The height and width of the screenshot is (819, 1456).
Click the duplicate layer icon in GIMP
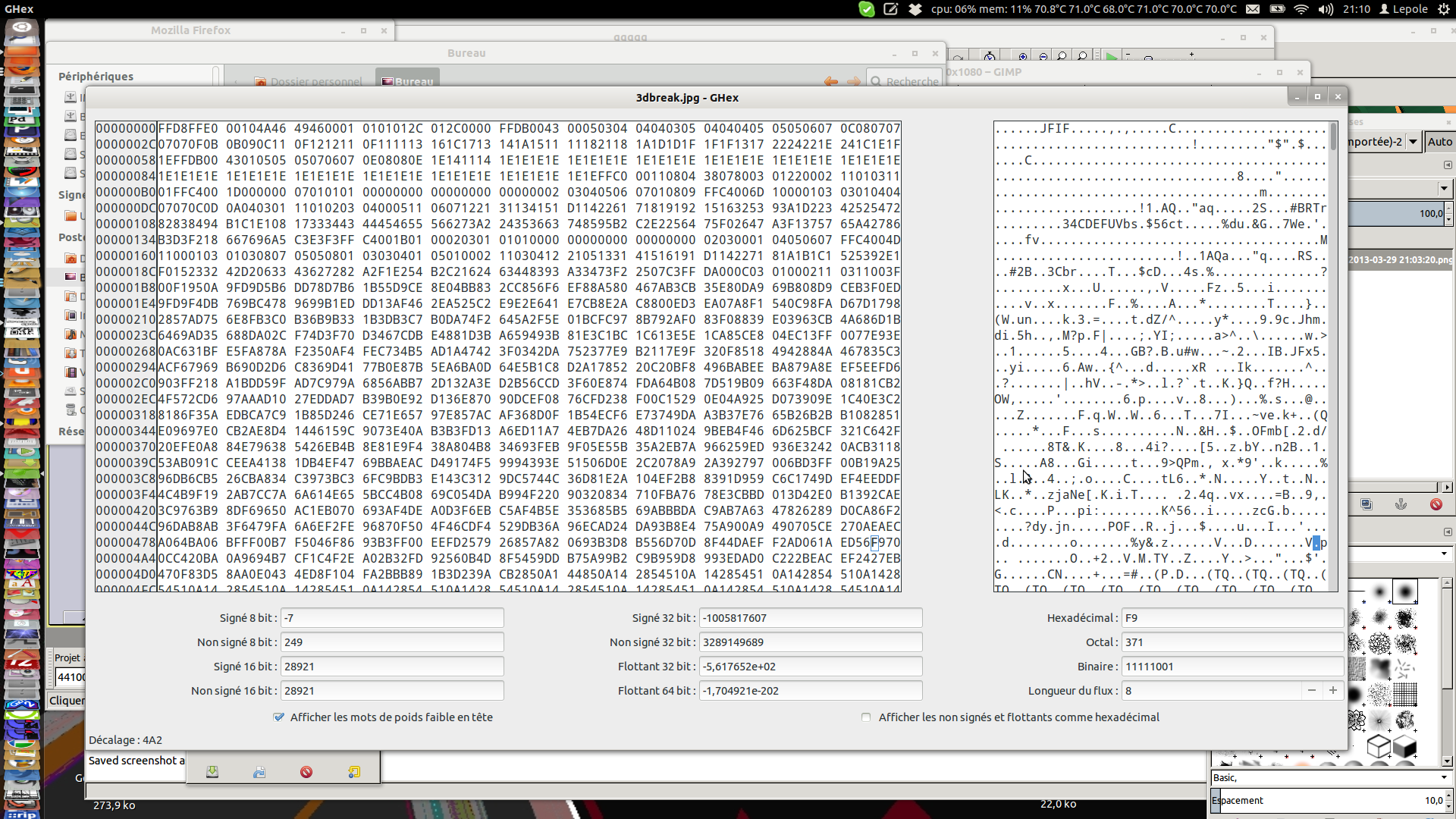click(1366, 504)
